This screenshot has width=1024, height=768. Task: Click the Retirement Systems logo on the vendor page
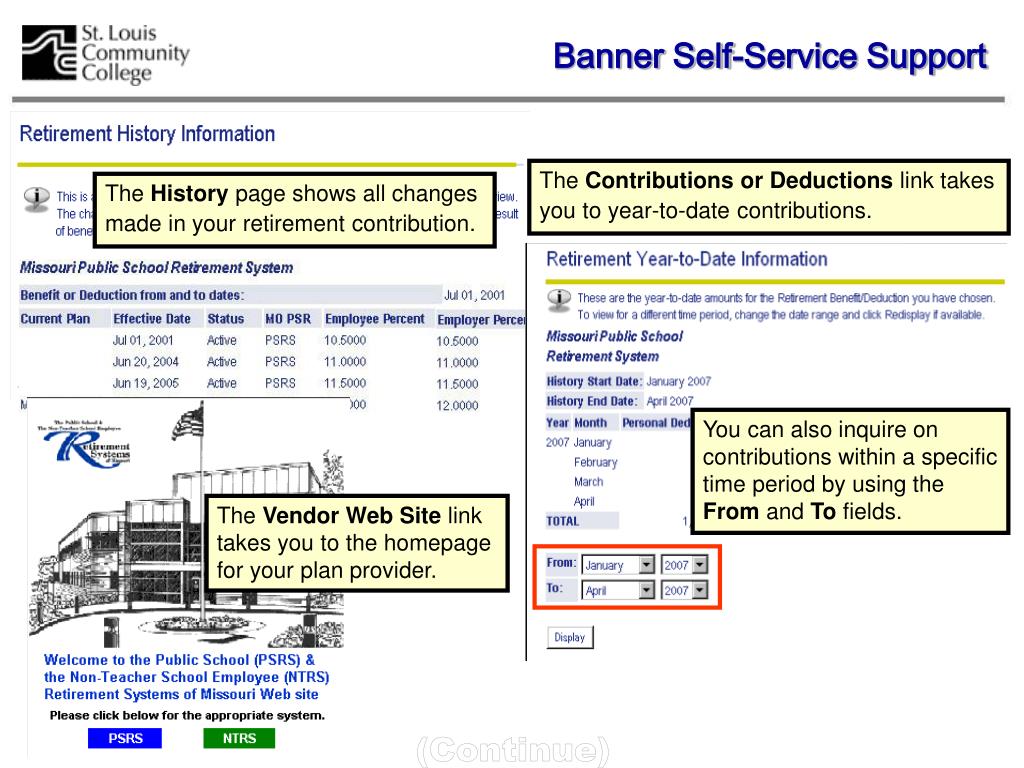point(84,445)
